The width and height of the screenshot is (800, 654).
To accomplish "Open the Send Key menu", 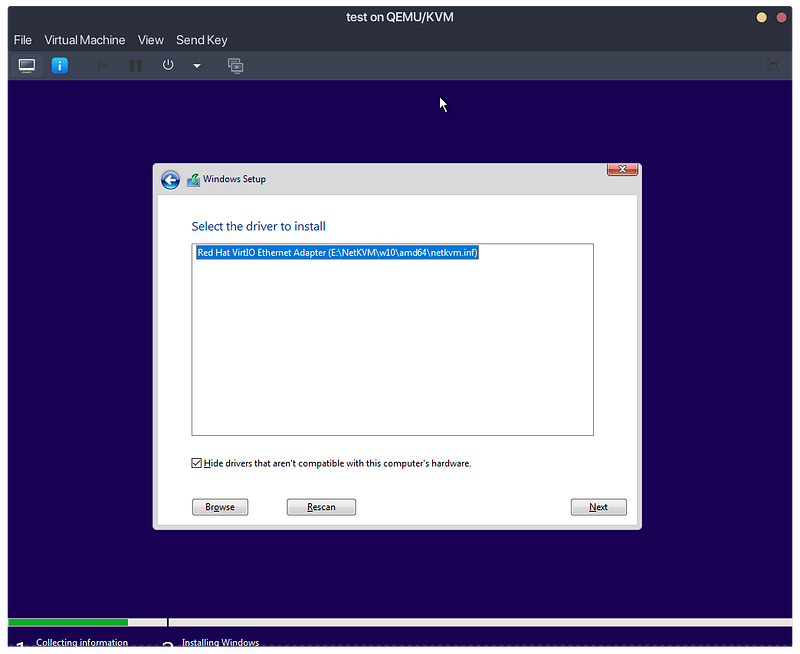I will pos(202,40).
